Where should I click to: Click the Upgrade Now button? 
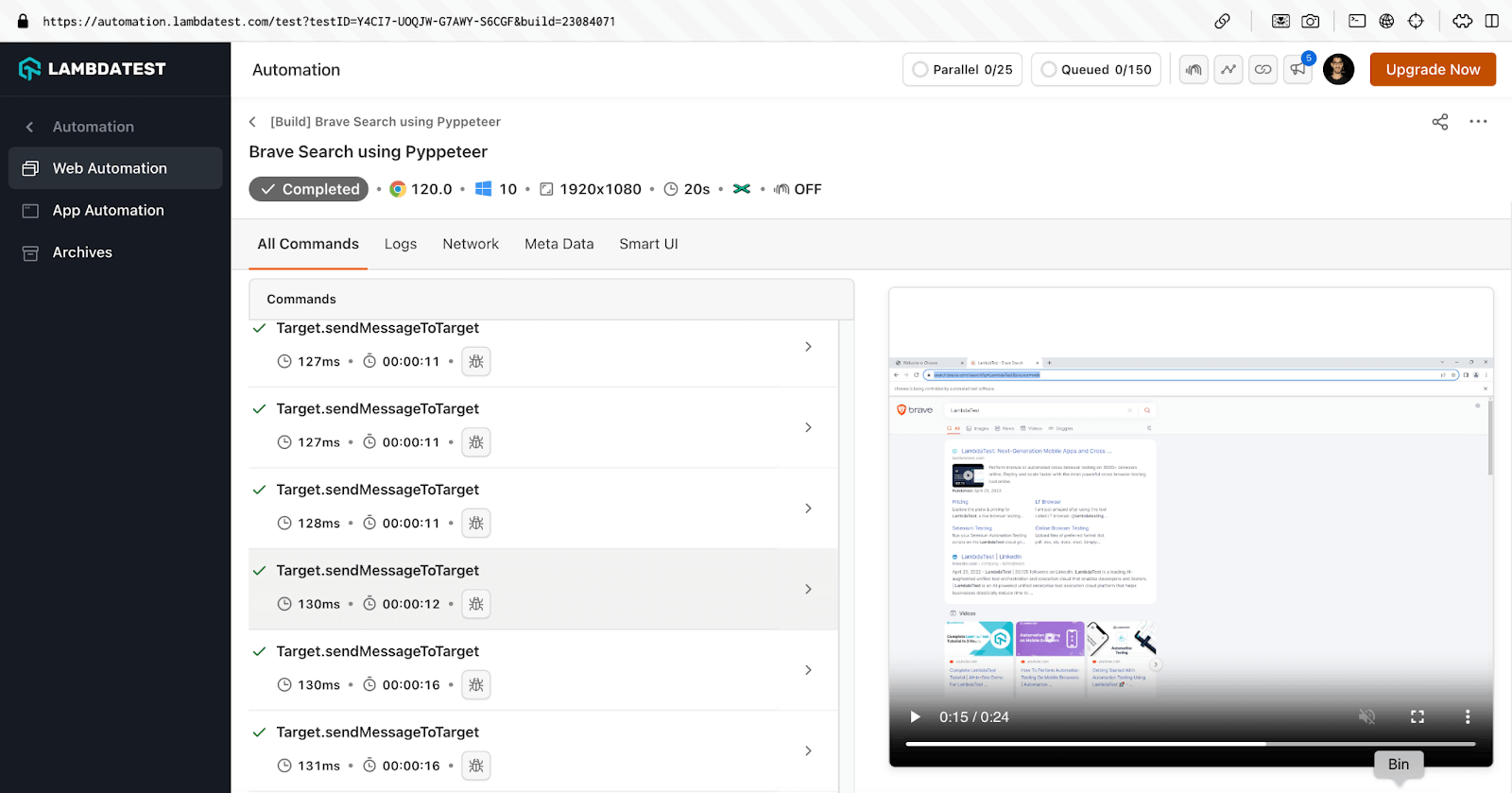pyautogui.click(x=1432, y=69)
